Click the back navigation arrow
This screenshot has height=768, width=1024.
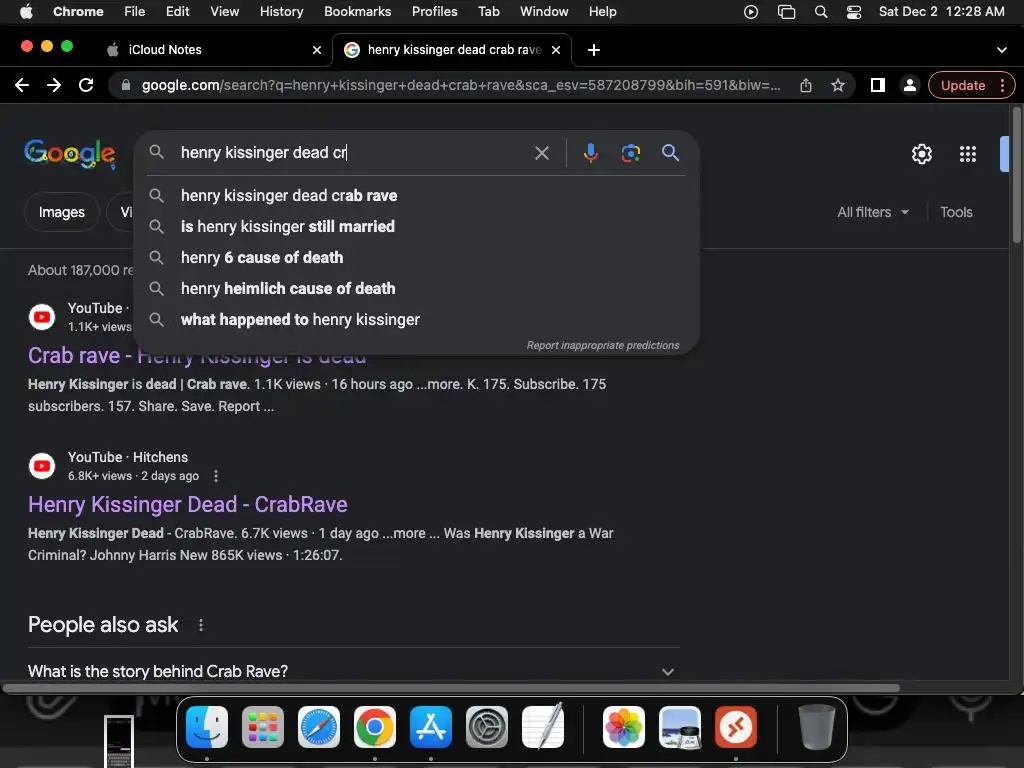[22, 85]
